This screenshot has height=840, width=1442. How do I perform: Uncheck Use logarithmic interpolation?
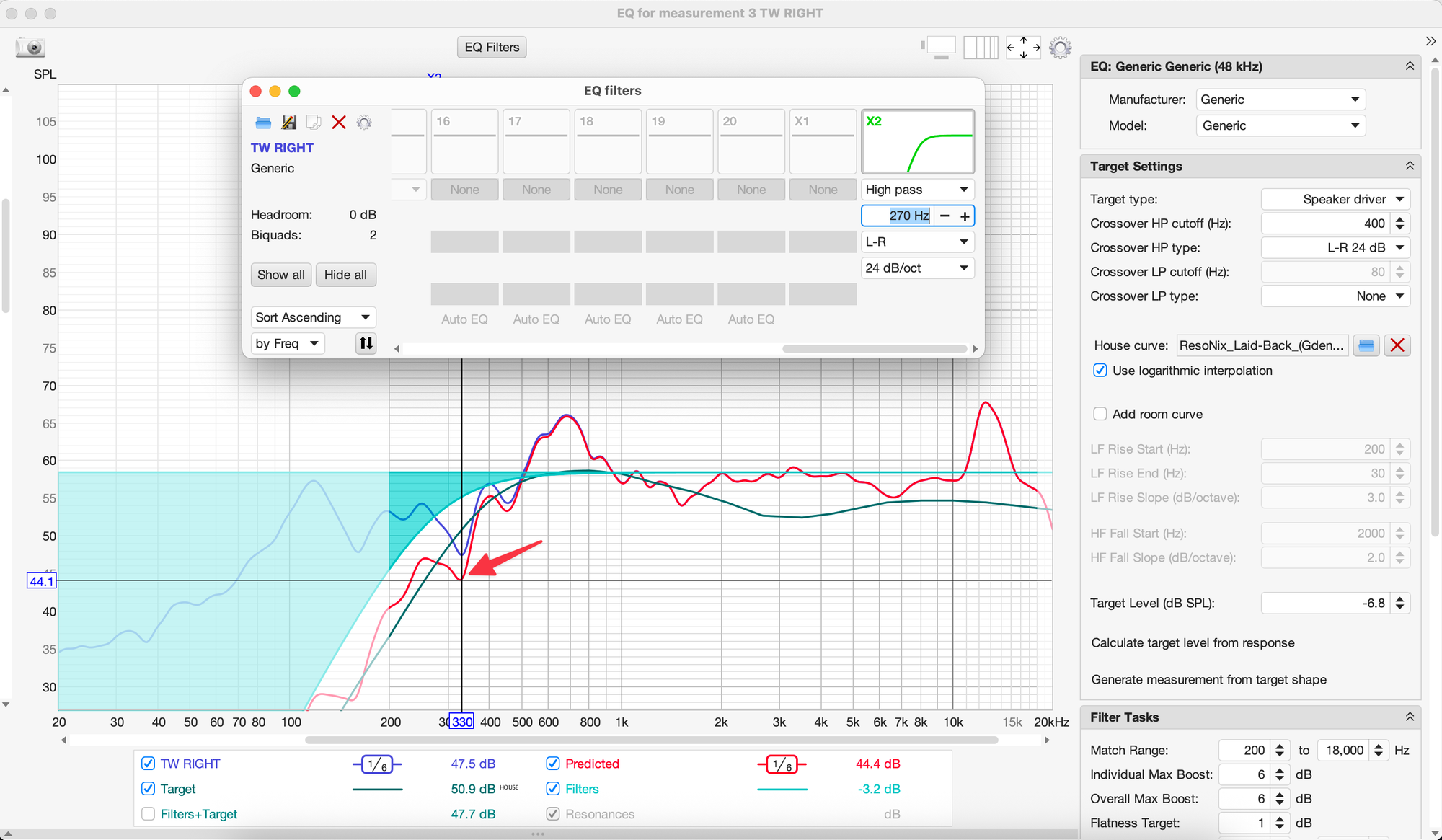click(1100, 371)
